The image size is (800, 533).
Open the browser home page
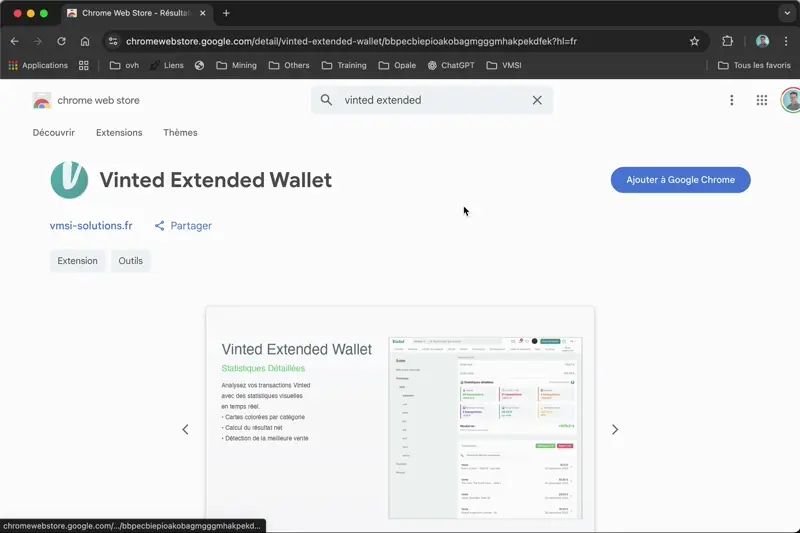pos(85,41)
